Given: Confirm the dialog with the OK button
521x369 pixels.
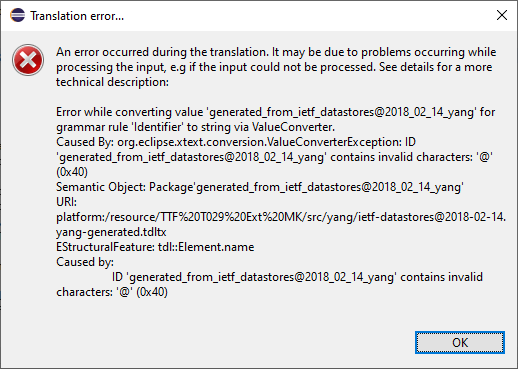Looking at the screenshot, I should pyautogui.click(x=460, y=342).
